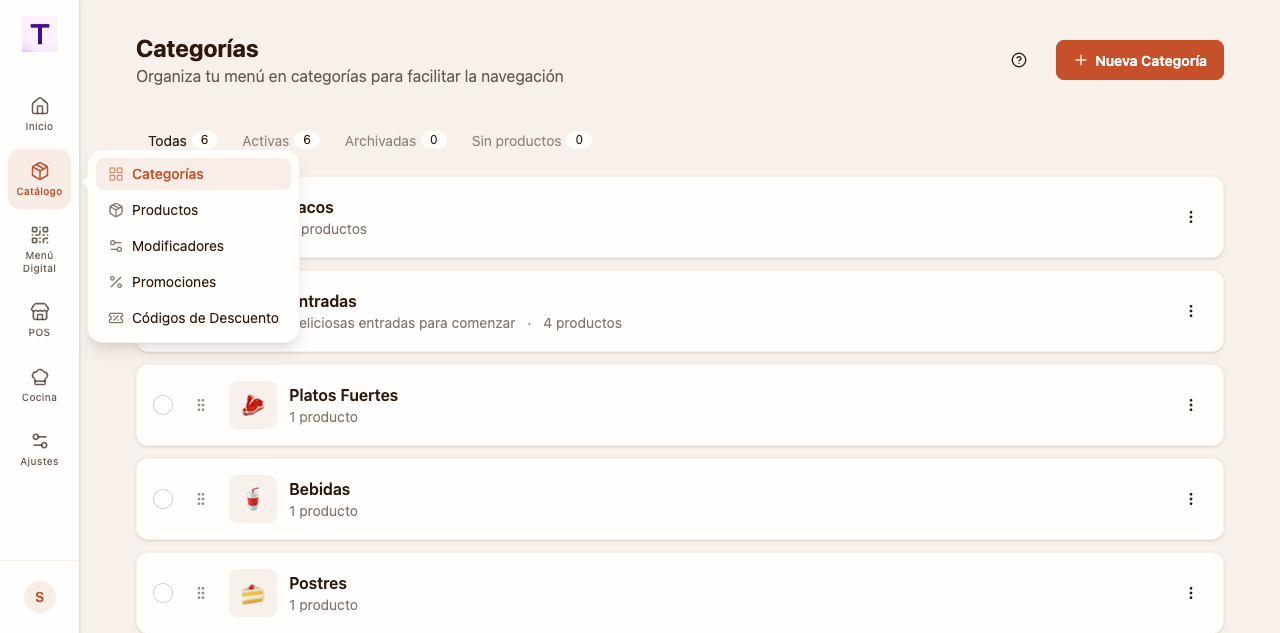Click the T logo at top left
Screen dimensions: 1280x633
(40, 34)
